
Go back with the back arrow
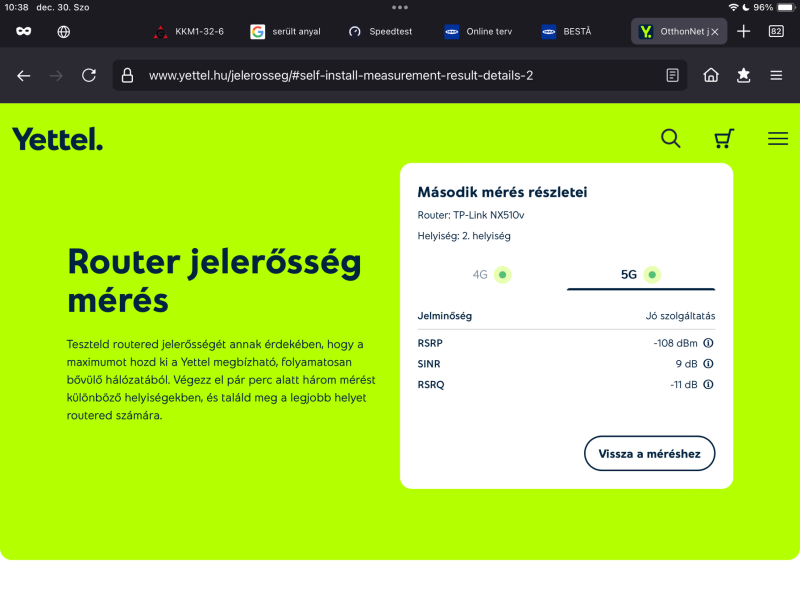point(23,76)
